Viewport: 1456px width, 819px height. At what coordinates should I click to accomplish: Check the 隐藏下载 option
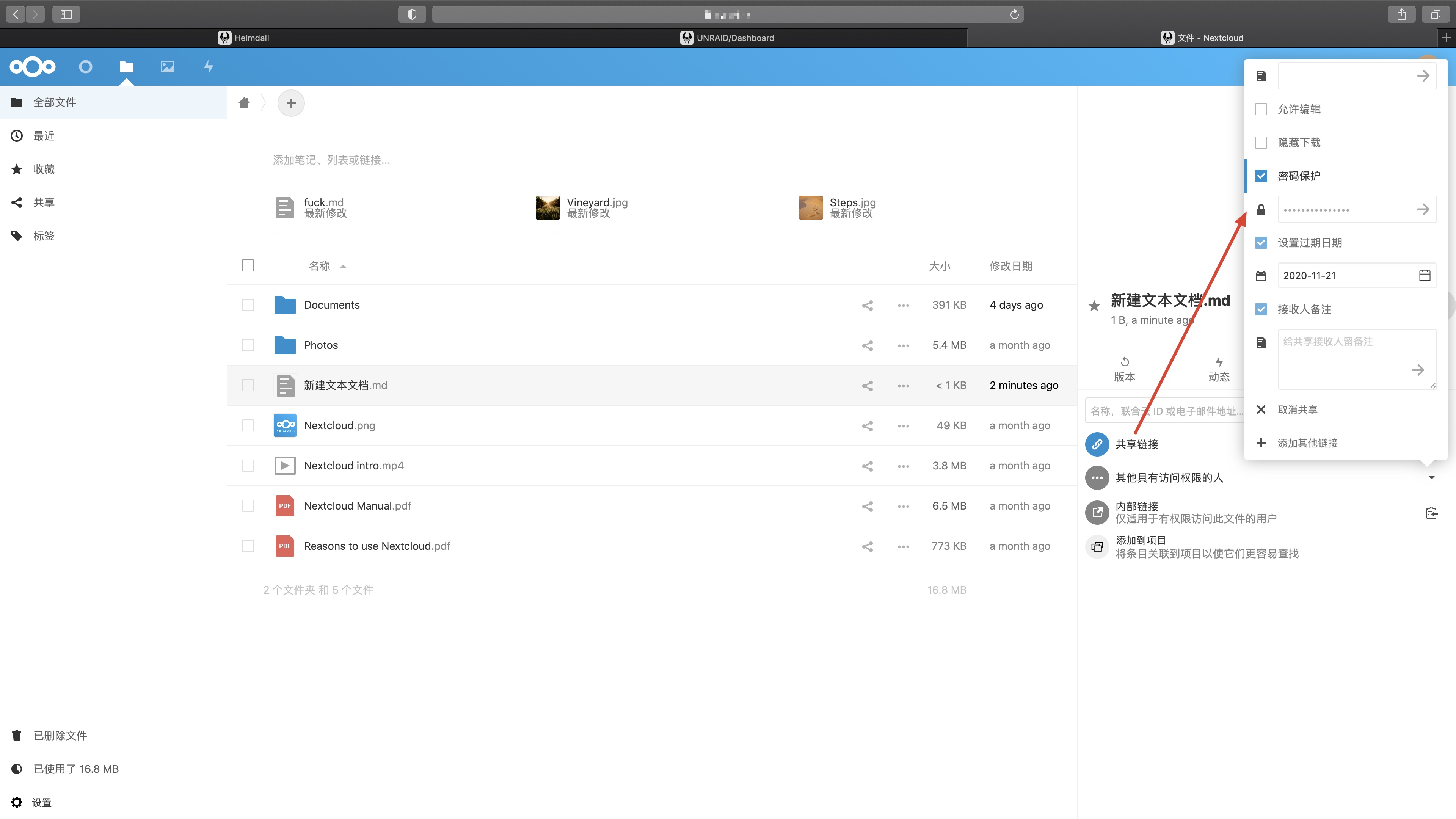tap(1261, 143)
